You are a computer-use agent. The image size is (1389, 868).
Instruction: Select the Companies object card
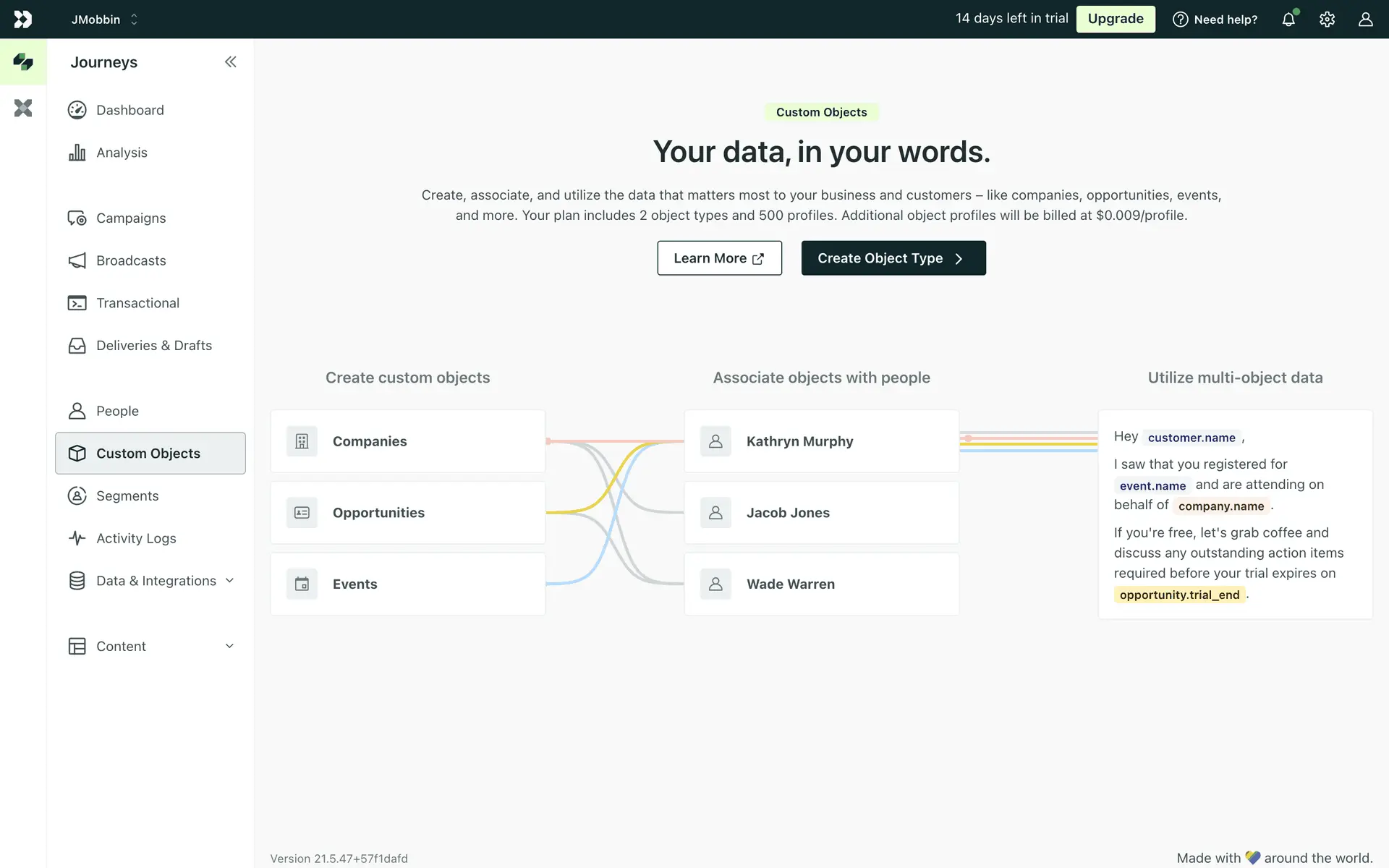[x=407, y=441]
